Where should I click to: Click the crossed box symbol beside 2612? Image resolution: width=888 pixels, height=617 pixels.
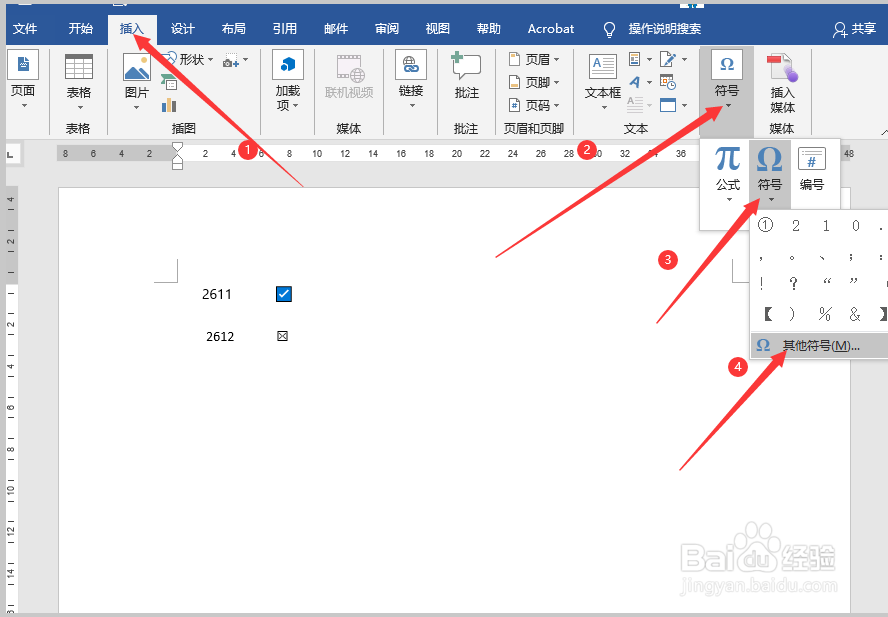click(282, 336)
